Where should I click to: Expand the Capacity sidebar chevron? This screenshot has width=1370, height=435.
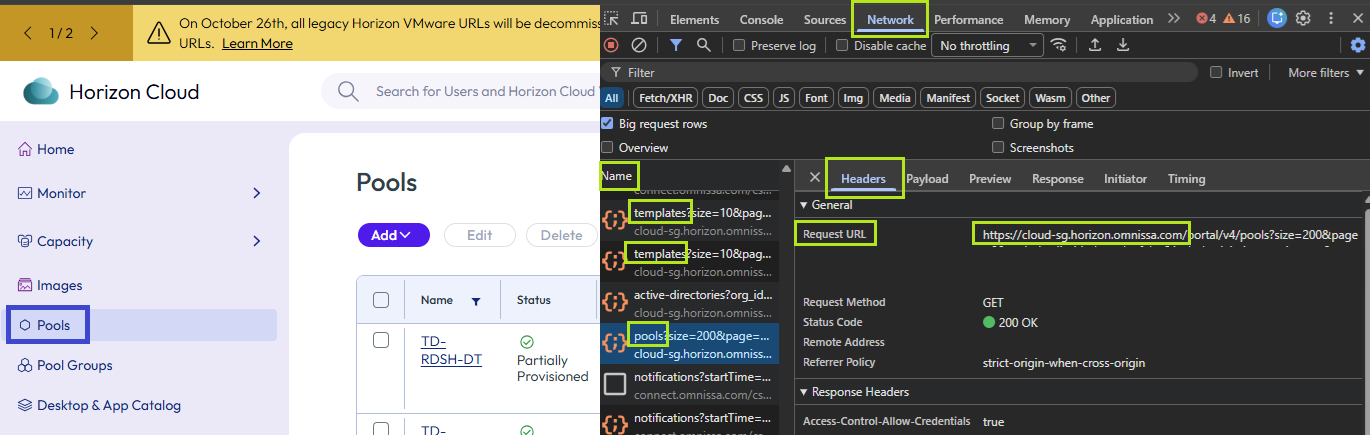[256, 241]
